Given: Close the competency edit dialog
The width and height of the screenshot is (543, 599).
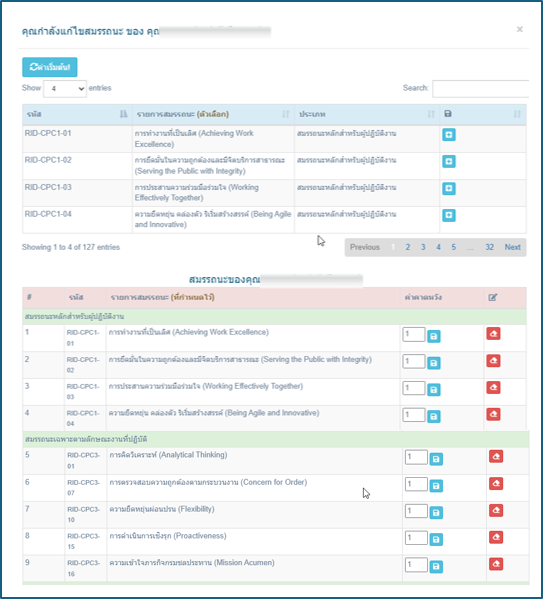Looking at the screenshot, I should (x=520, y=29).
